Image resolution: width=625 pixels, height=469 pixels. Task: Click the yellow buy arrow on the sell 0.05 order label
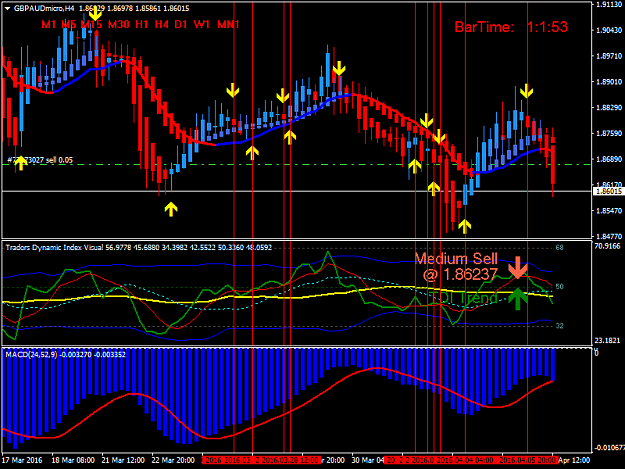pos(20,163)
